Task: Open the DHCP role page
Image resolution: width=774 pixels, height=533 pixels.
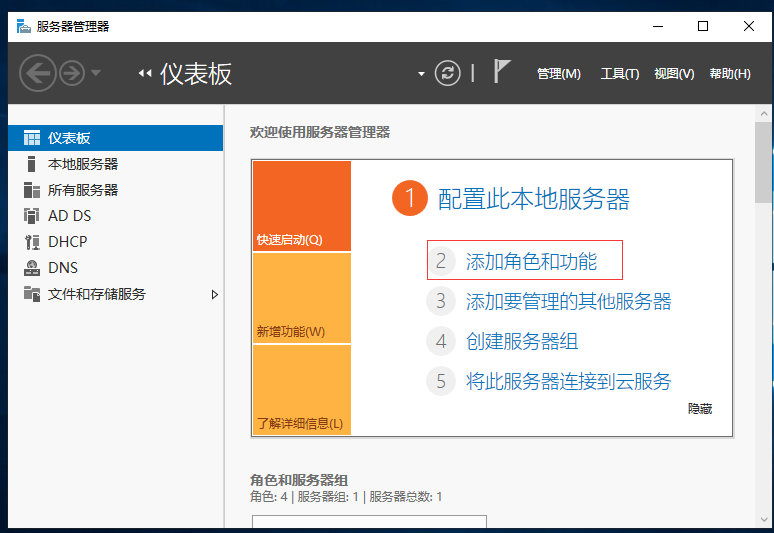Action: pos(116,242)
